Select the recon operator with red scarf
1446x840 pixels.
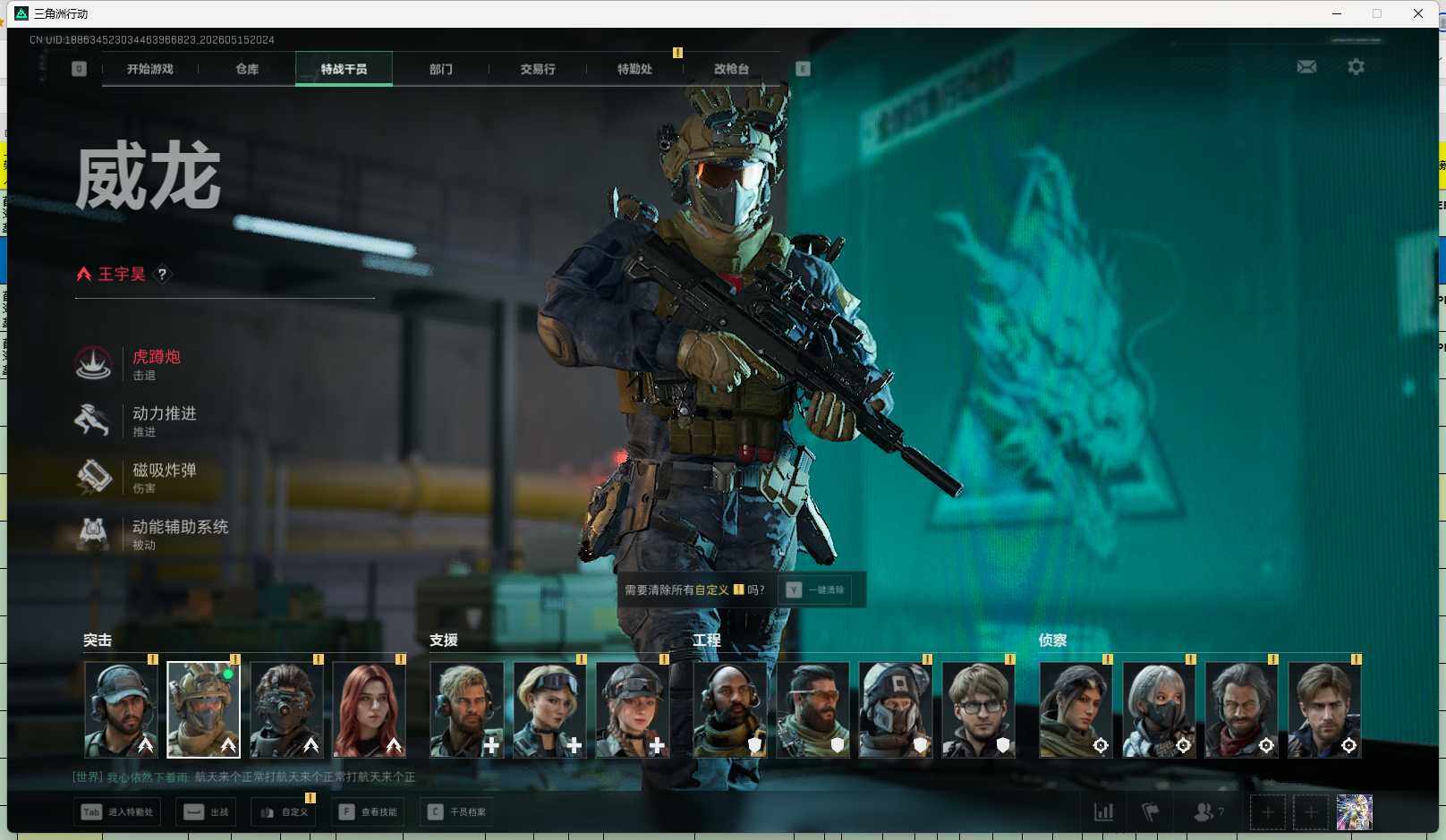point(1241,709)
